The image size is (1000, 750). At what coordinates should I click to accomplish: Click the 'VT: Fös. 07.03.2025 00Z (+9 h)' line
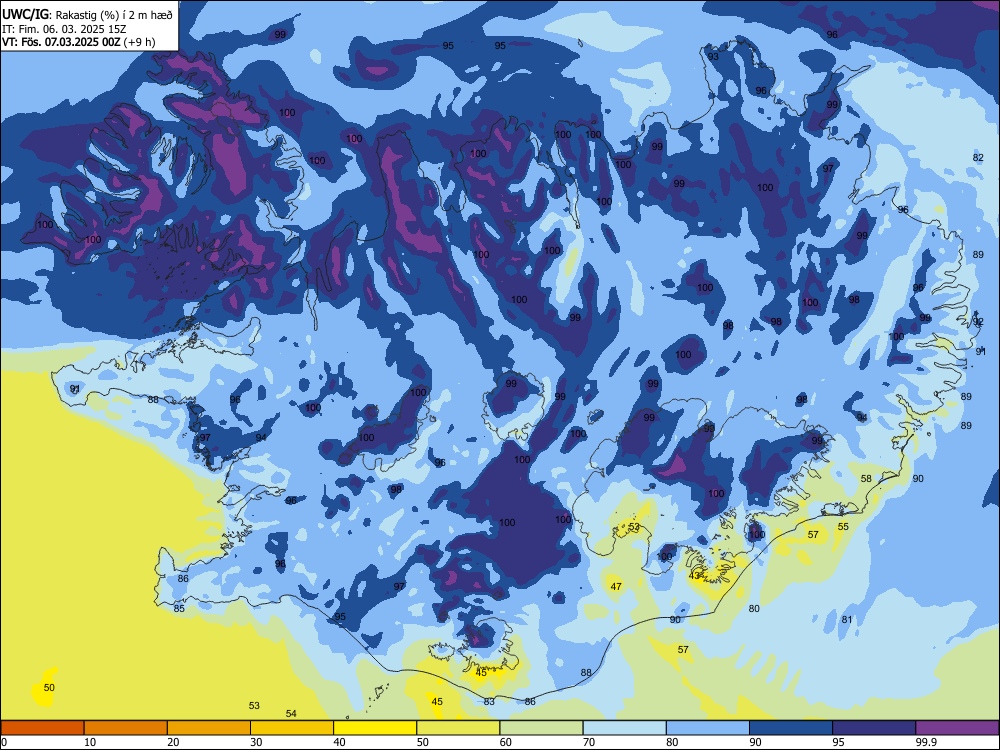tap(79, 42)
